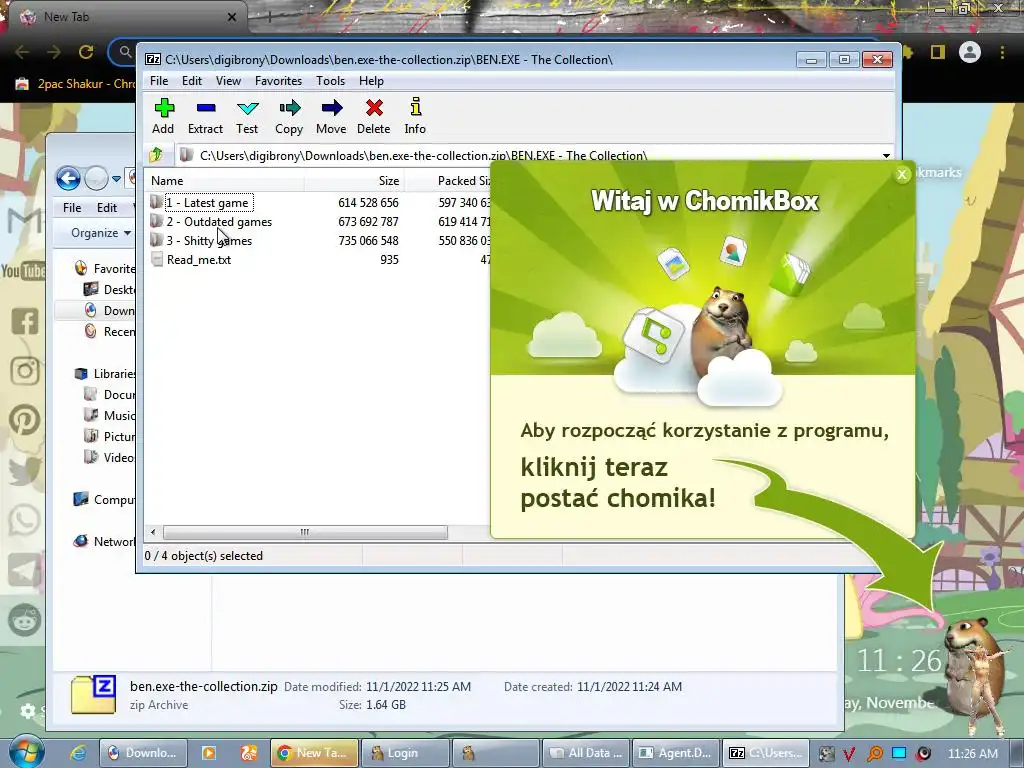Open the browser profile avatar
Image resolution: width=1024 pixels, height=768 pixels.
point(970,52)
